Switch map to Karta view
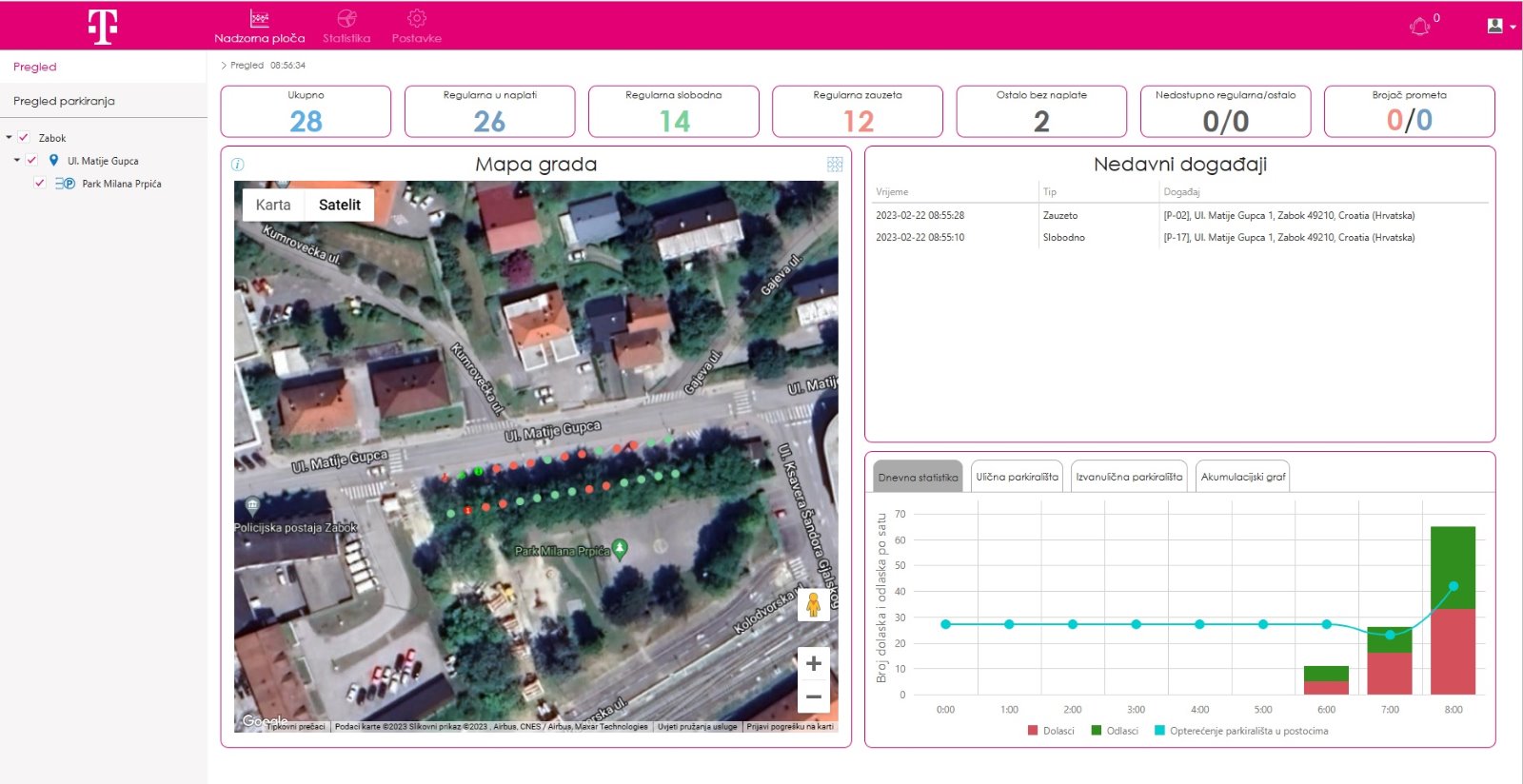The width and height of the screenshot is (1523, 784). [273, 205]
